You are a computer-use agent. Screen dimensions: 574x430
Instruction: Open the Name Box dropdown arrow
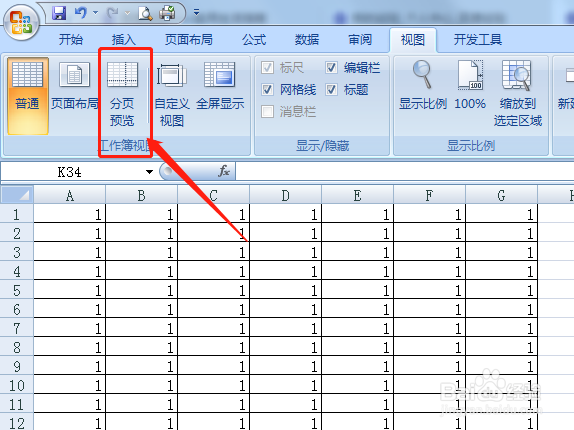(x=149, y=172)
